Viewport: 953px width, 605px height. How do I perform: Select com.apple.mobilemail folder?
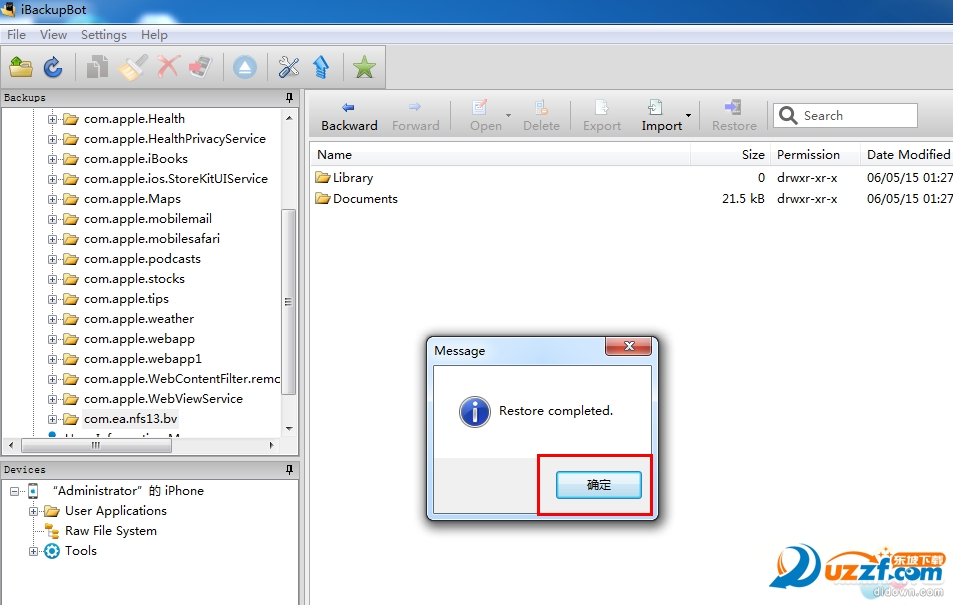click(148, 219)
